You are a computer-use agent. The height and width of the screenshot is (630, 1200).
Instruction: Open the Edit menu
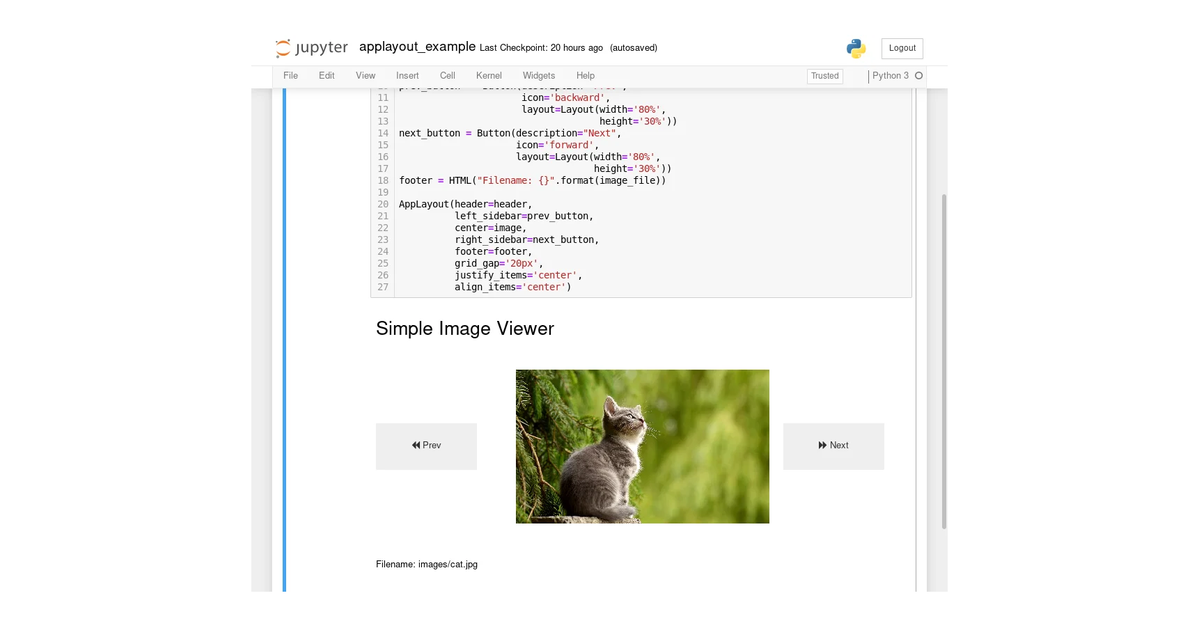pos(327,76)
